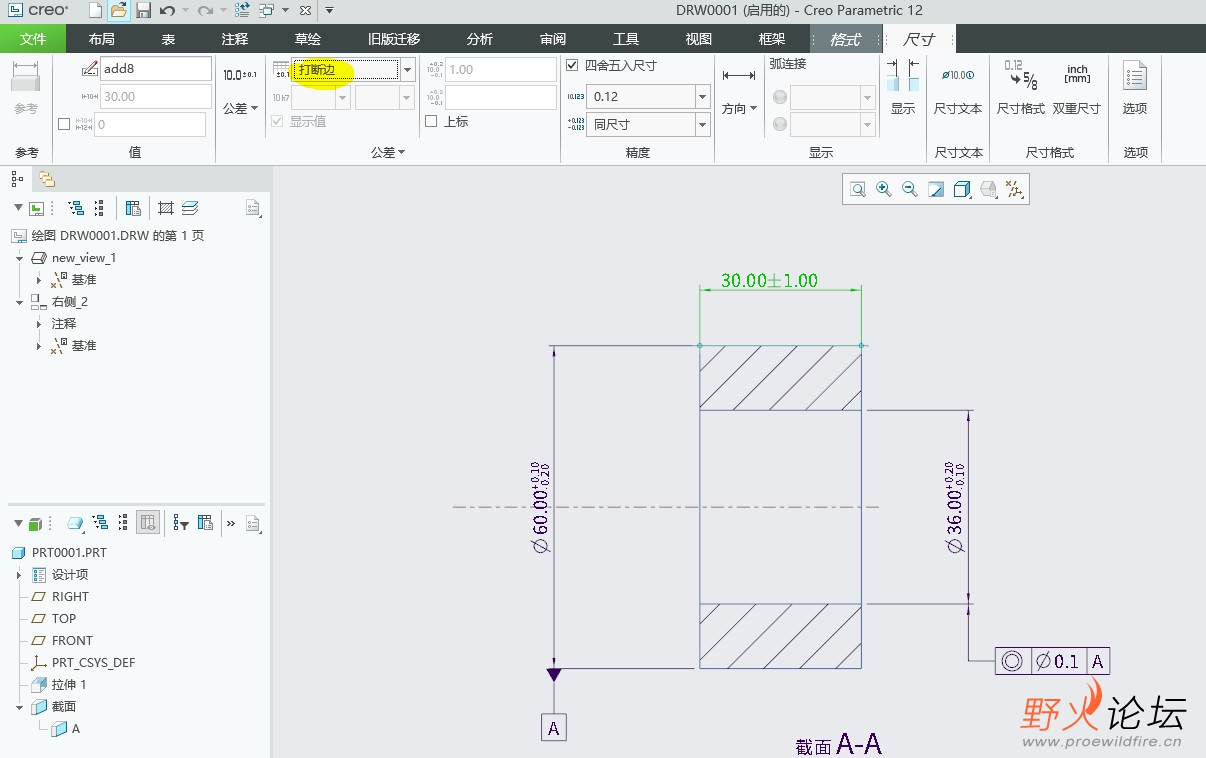Toggle the 上标 checkbox
This screenshot has height=758, width=1206.
(432, 121)
